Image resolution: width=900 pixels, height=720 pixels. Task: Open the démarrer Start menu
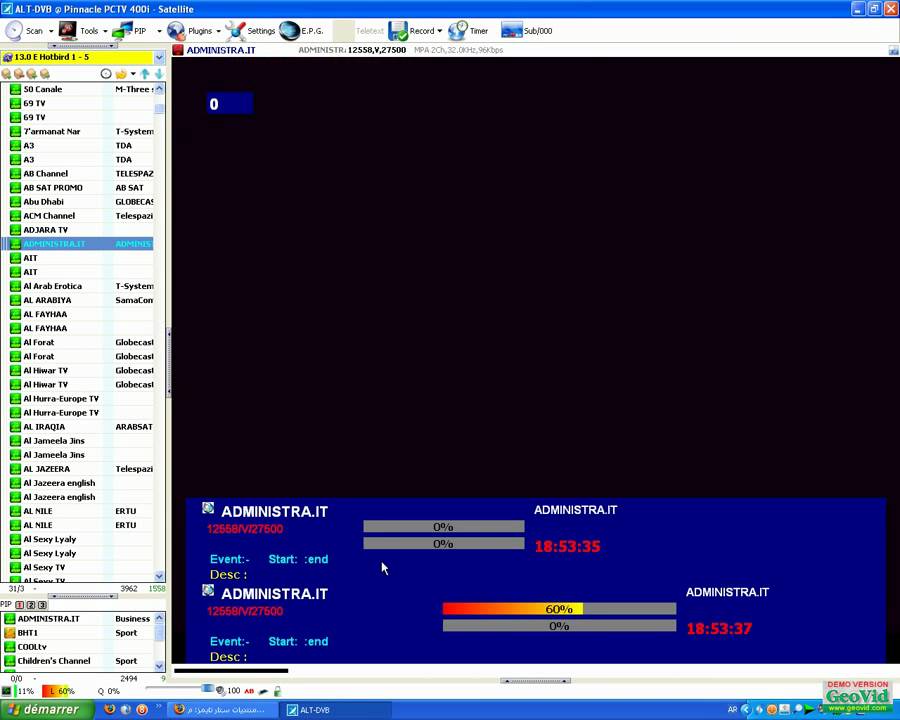coord(47,710)
